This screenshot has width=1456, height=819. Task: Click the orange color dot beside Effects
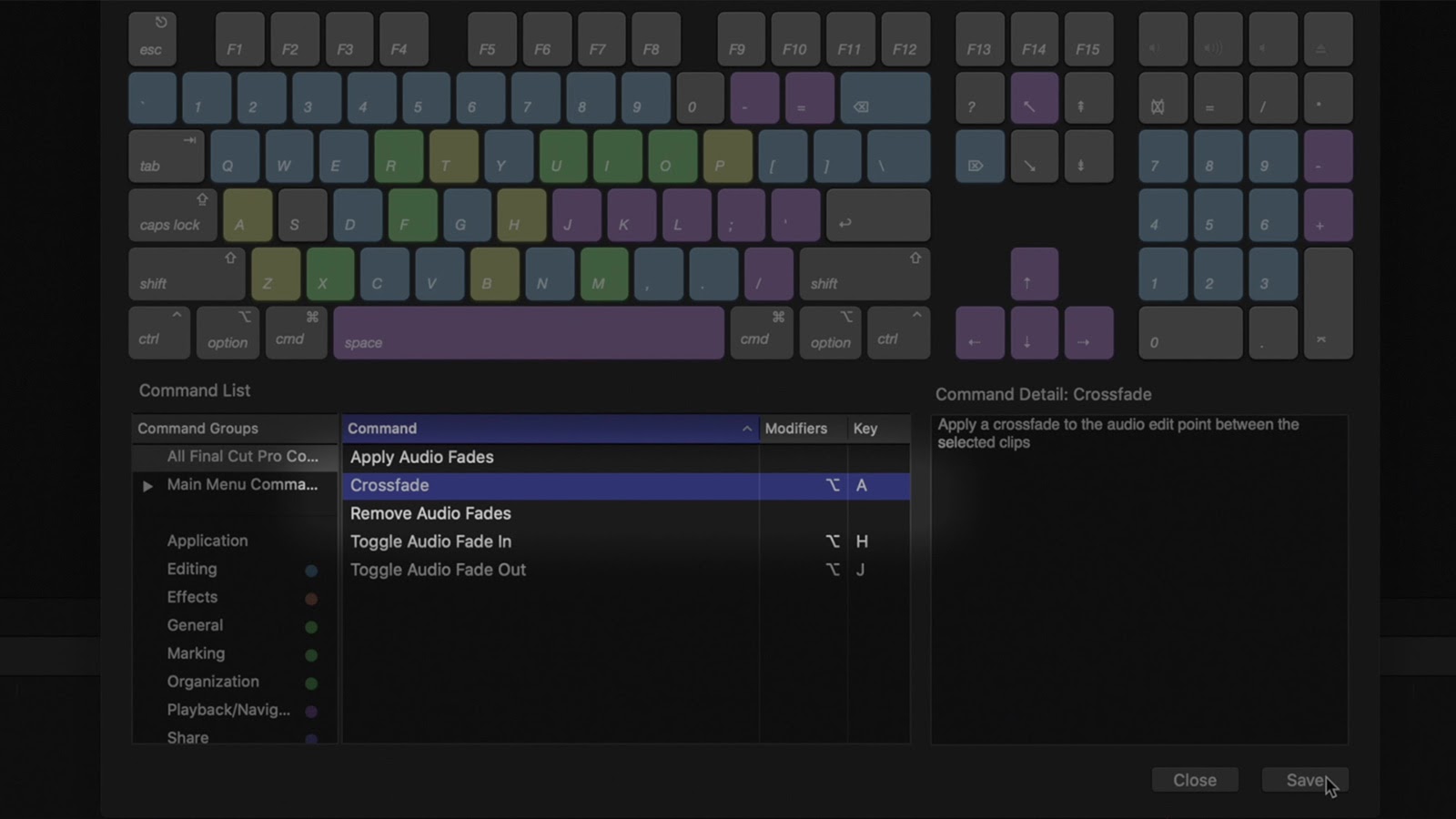(x=311, y=599)
